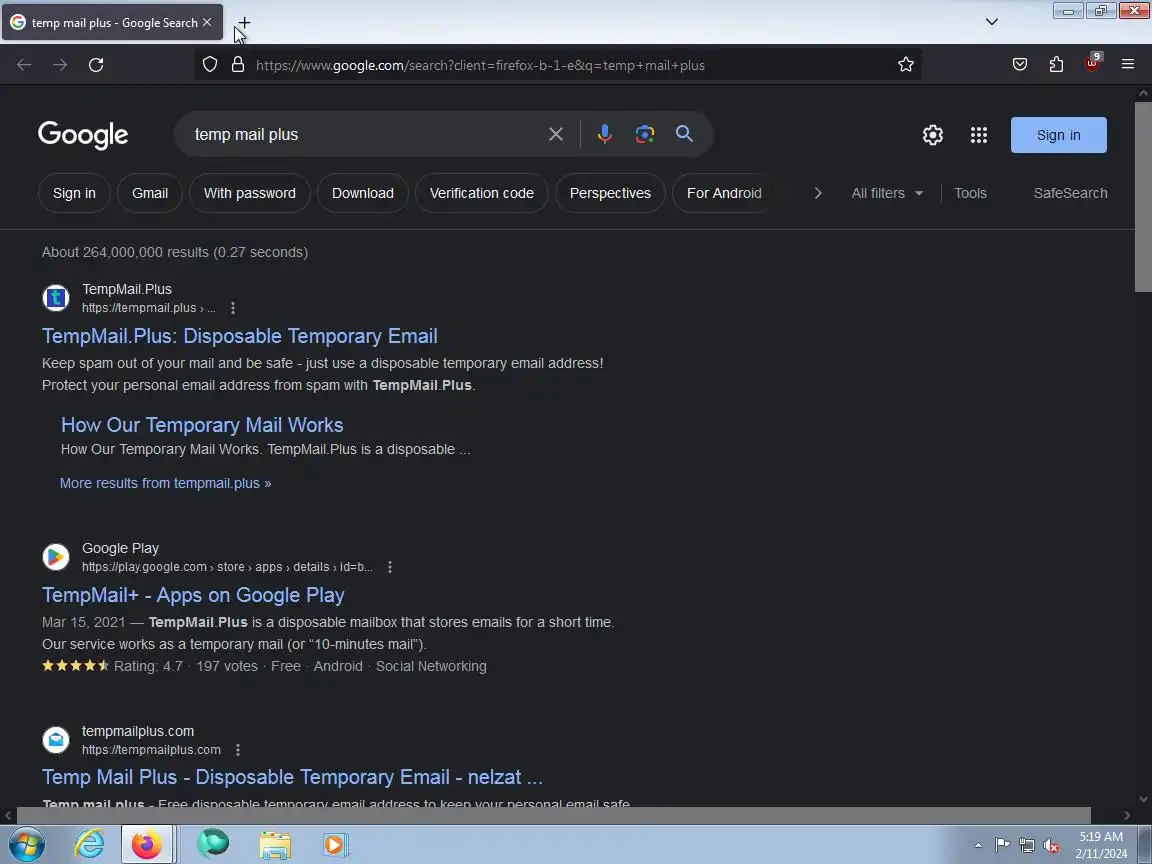
Task: Select the 'temp mail plus - Google Search' tab
Action: [112, 23]
